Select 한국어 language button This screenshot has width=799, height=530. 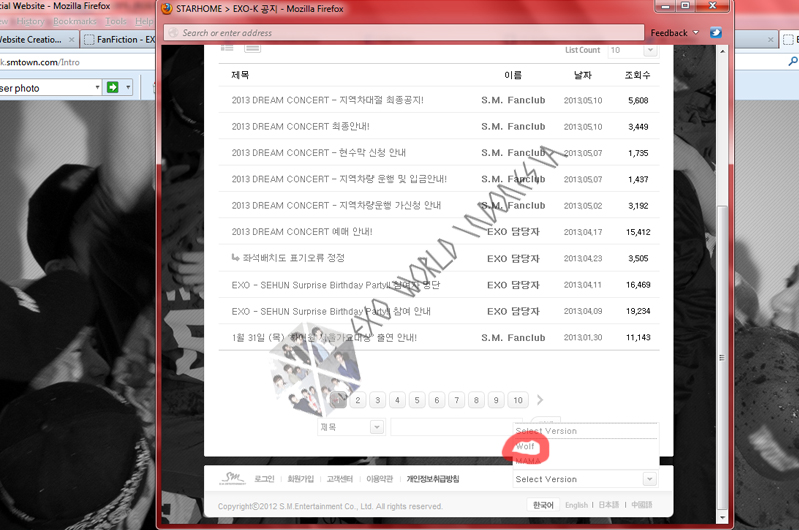click(x=543, y=505)
